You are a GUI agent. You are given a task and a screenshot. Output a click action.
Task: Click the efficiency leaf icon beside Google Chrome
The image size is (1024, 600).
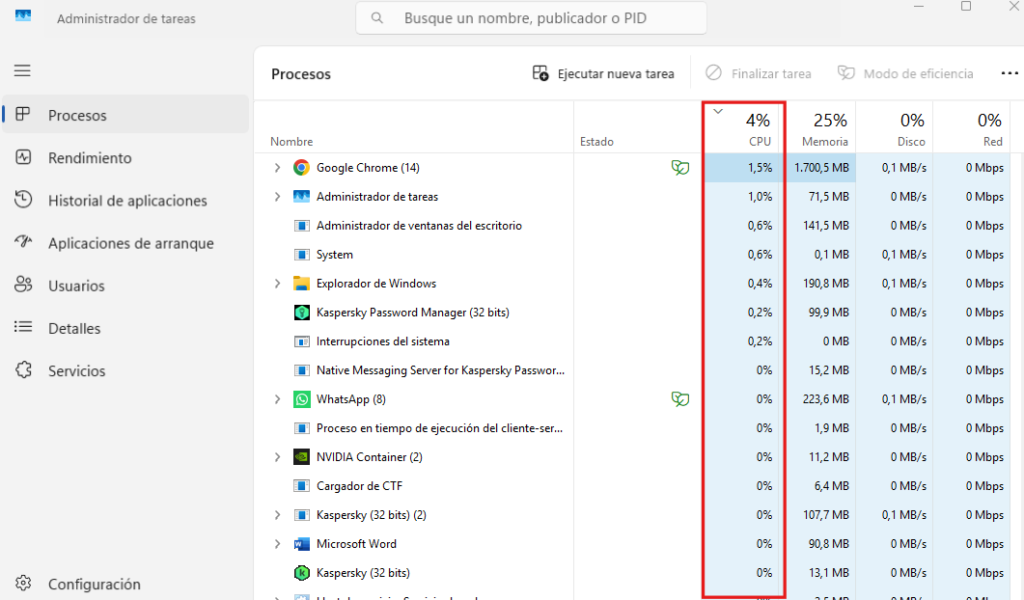click(x=681, y=167)
